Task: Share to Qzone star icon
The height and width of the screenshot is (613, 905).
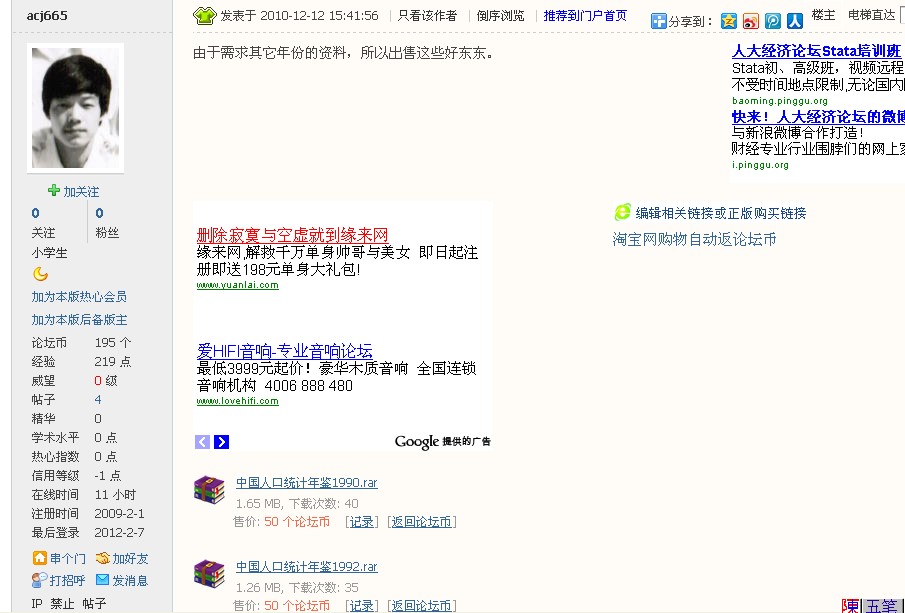Action: (729, 21)
